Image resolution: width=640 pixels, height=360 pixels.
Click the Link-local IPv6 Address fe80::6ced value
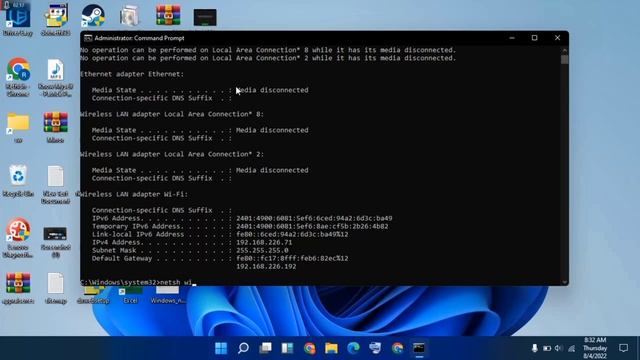(292, 234)
